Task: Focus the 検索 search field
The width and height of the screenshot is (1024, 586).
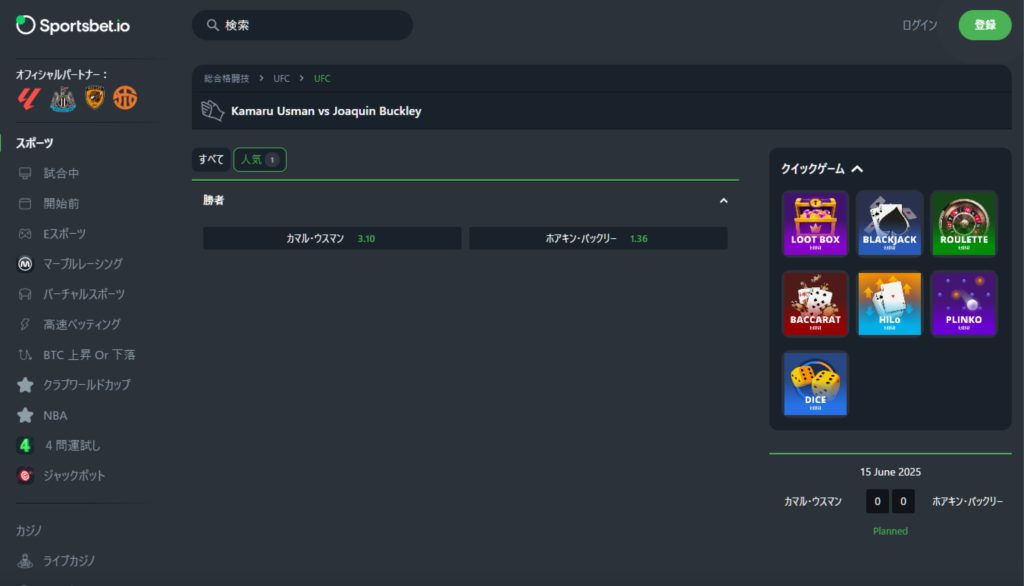Action: tap(302, 25)
